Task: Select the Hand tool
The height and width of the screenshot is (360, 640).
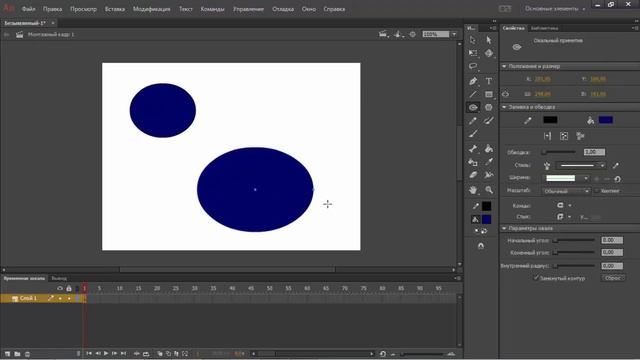Action: (473, 190)
